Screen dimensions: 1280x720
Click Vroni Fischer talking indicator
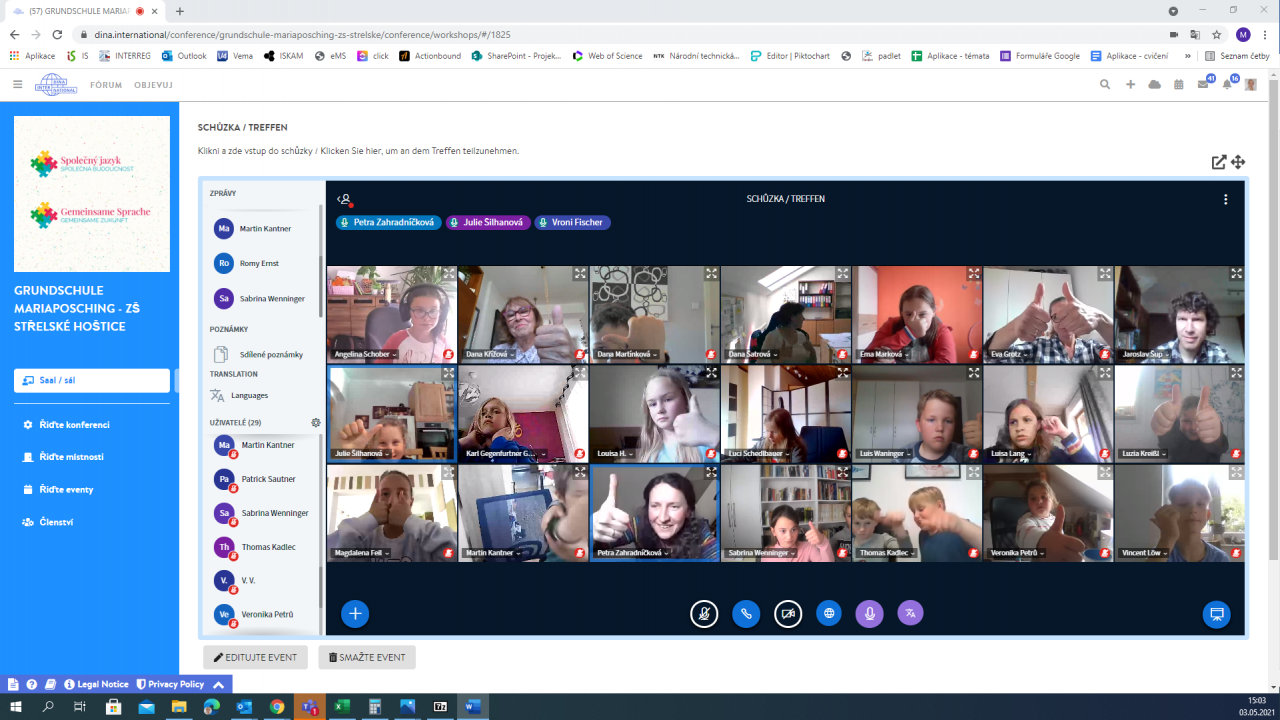coord(572,222)
